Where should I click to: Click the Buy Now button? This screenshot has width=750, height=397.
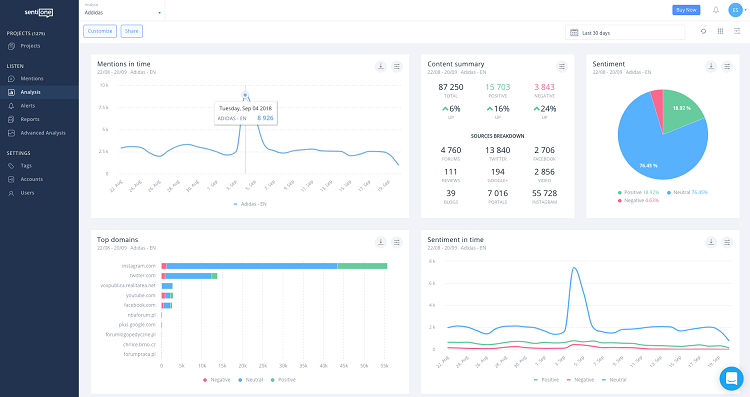click(x=686, y=10)
